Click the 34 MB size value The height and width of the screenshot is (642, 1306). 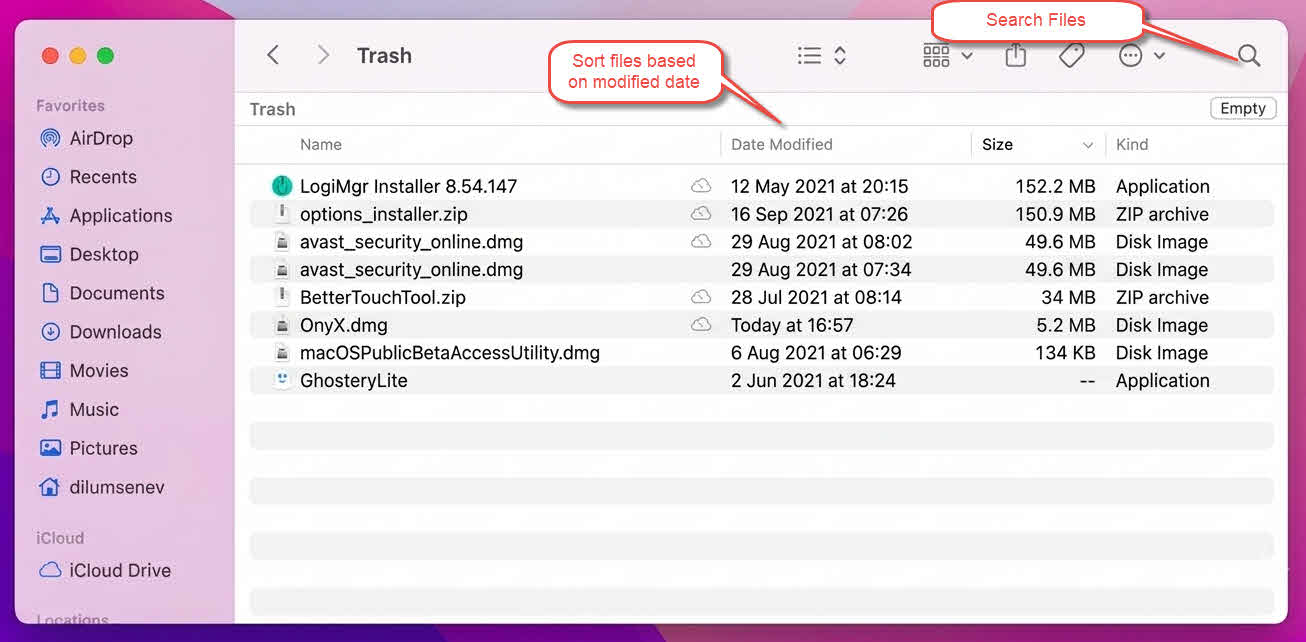1068,297
